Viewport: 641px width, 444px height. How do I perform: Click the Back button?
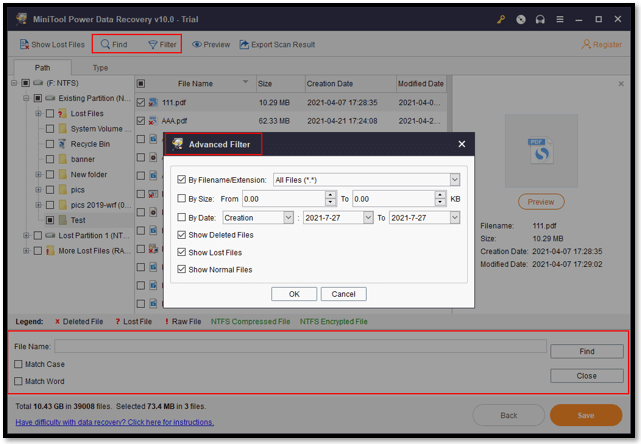point(509,415)
